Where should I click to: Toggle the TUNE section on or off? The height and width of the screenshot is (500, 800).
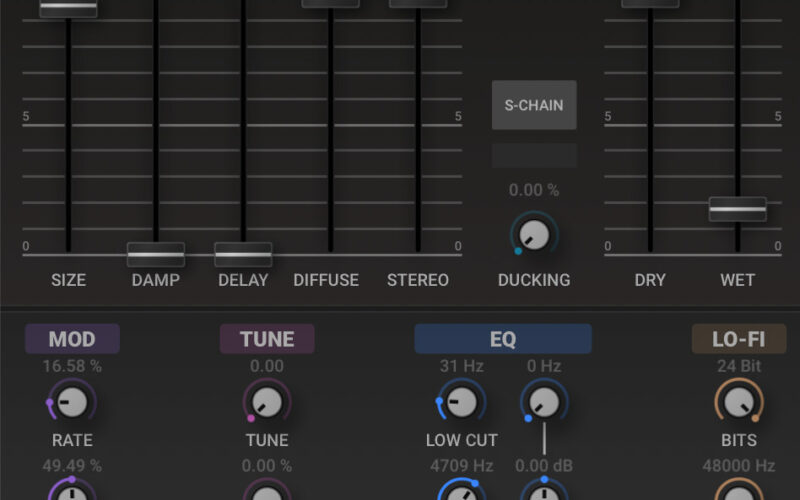coord(267,339)
